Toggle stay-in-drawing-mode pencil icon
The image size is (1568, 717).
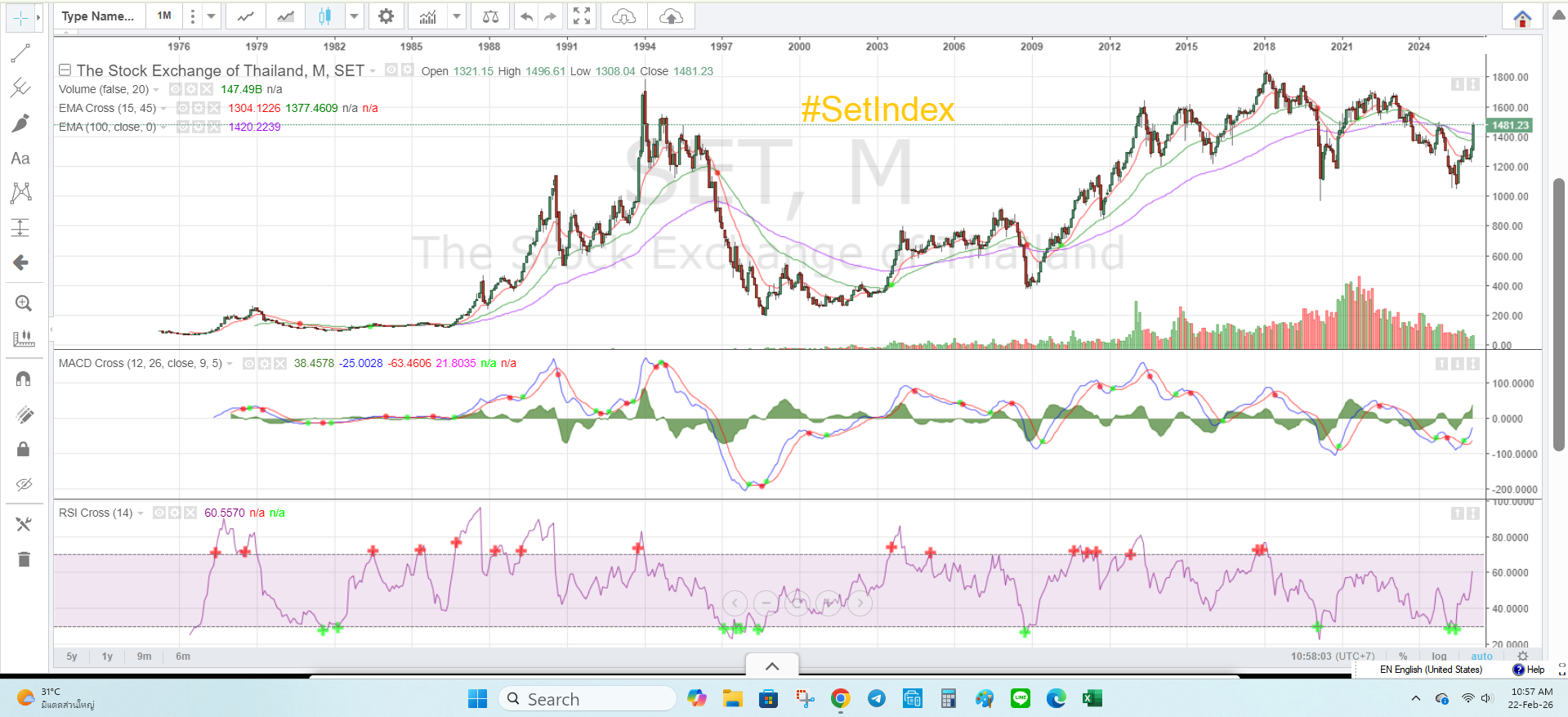coord(25,415)
